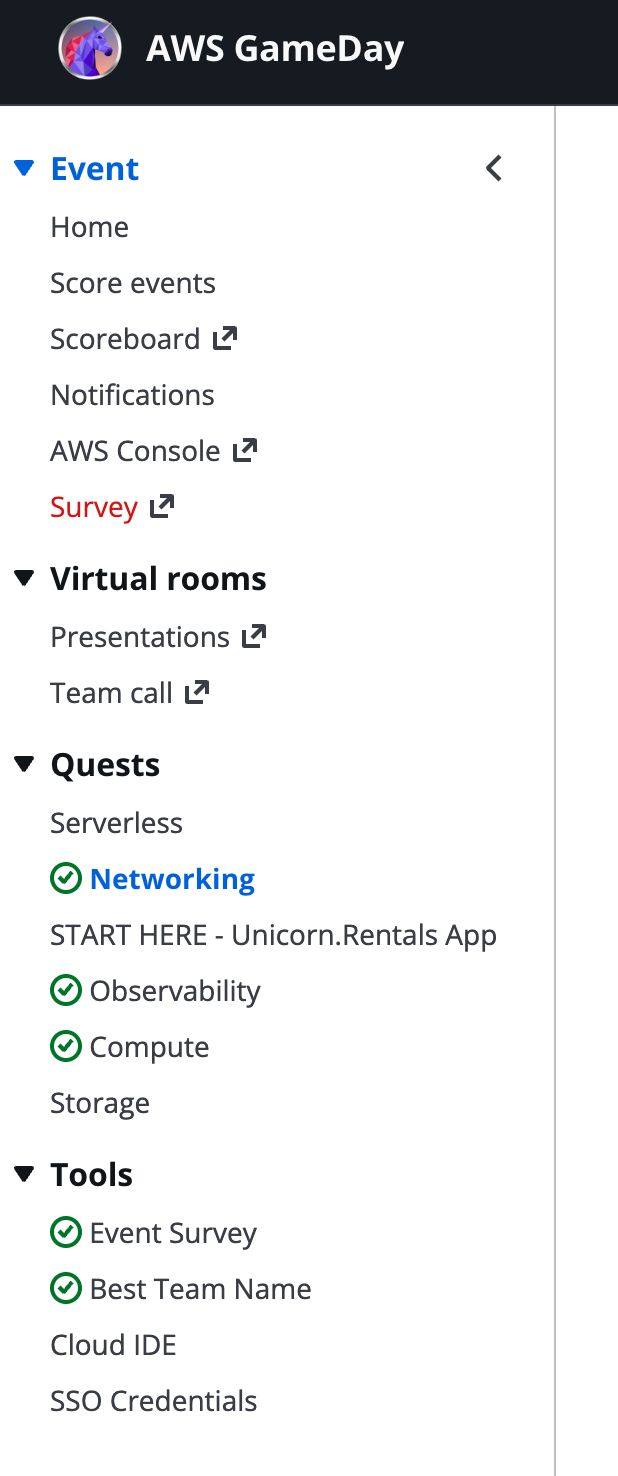The image size is (618, 1476).
Task: Click the AWS GameDay unicorn logo
Action: tap(89, 47)
